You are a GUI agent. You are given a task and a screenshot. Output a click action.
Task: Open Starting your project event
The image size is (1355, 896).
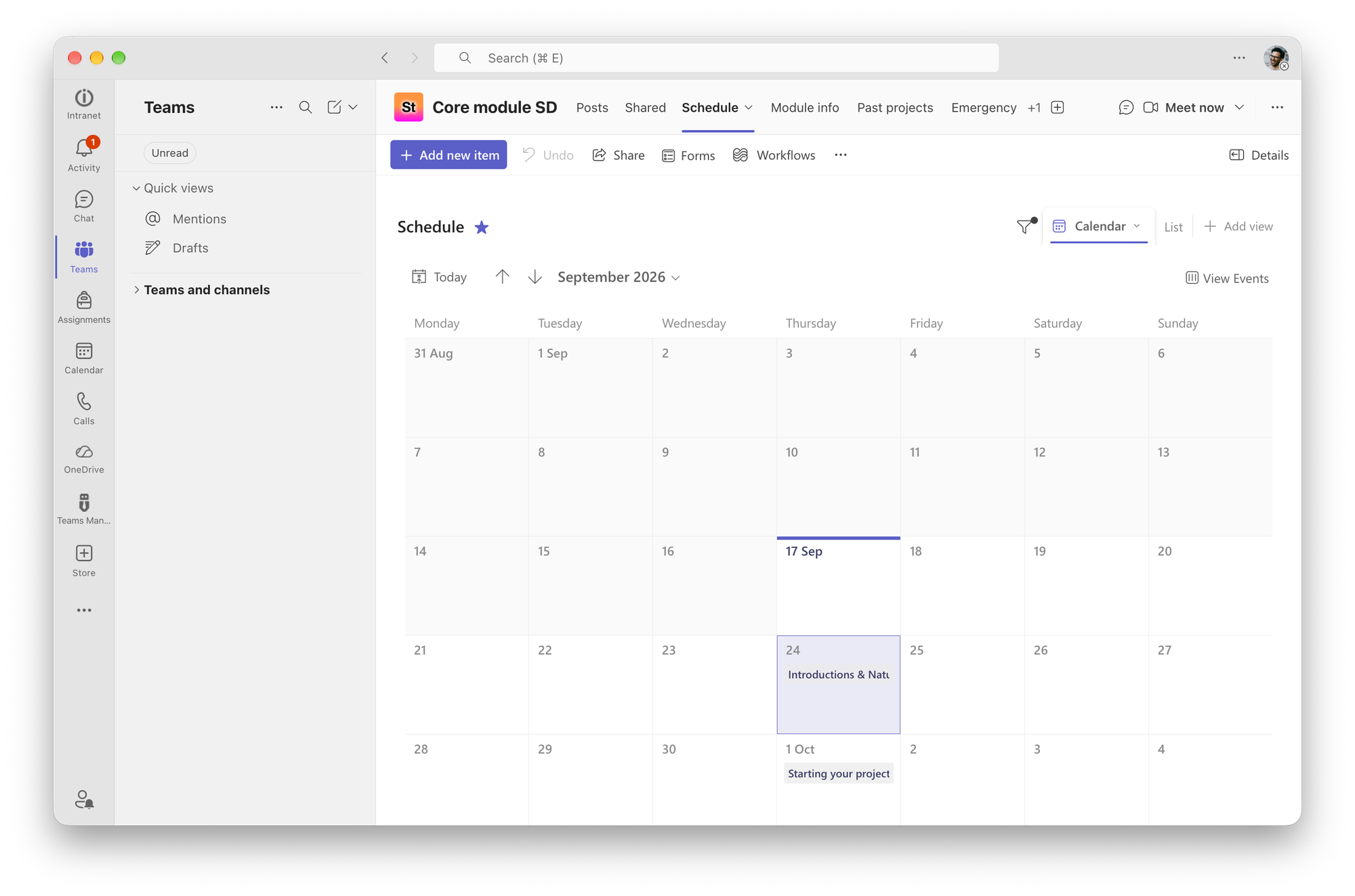(x=839, y=773)
